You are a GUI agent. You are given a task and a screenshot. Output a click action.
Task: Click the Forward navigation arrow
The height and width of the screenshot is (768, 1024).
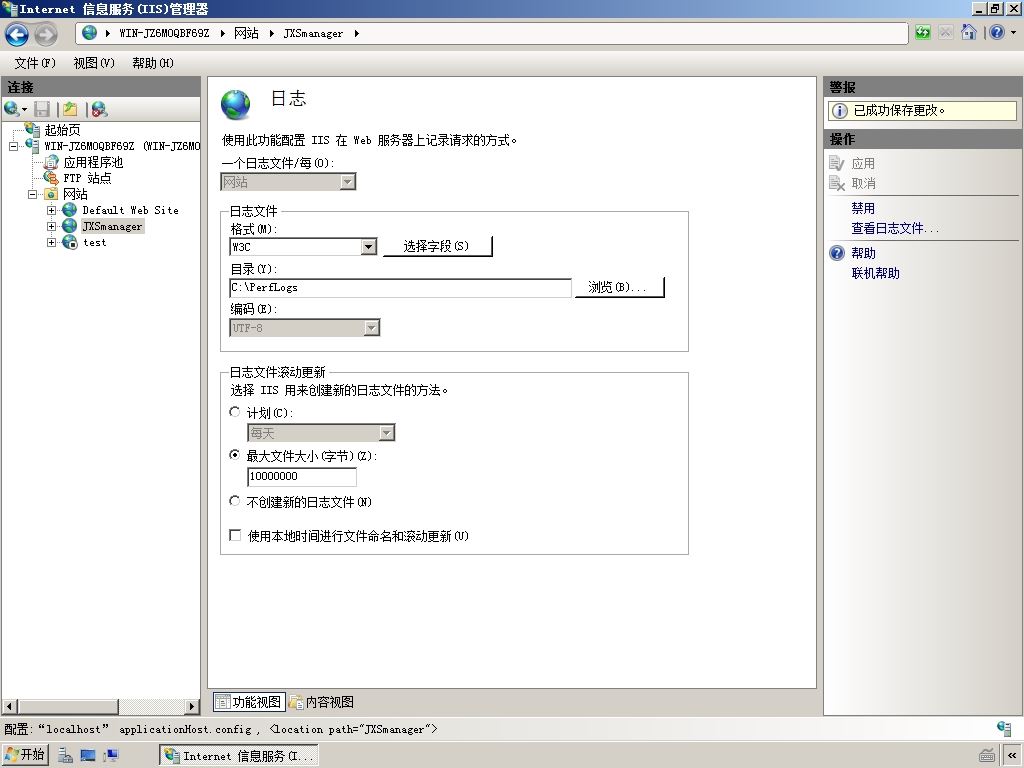click(46, 34)
